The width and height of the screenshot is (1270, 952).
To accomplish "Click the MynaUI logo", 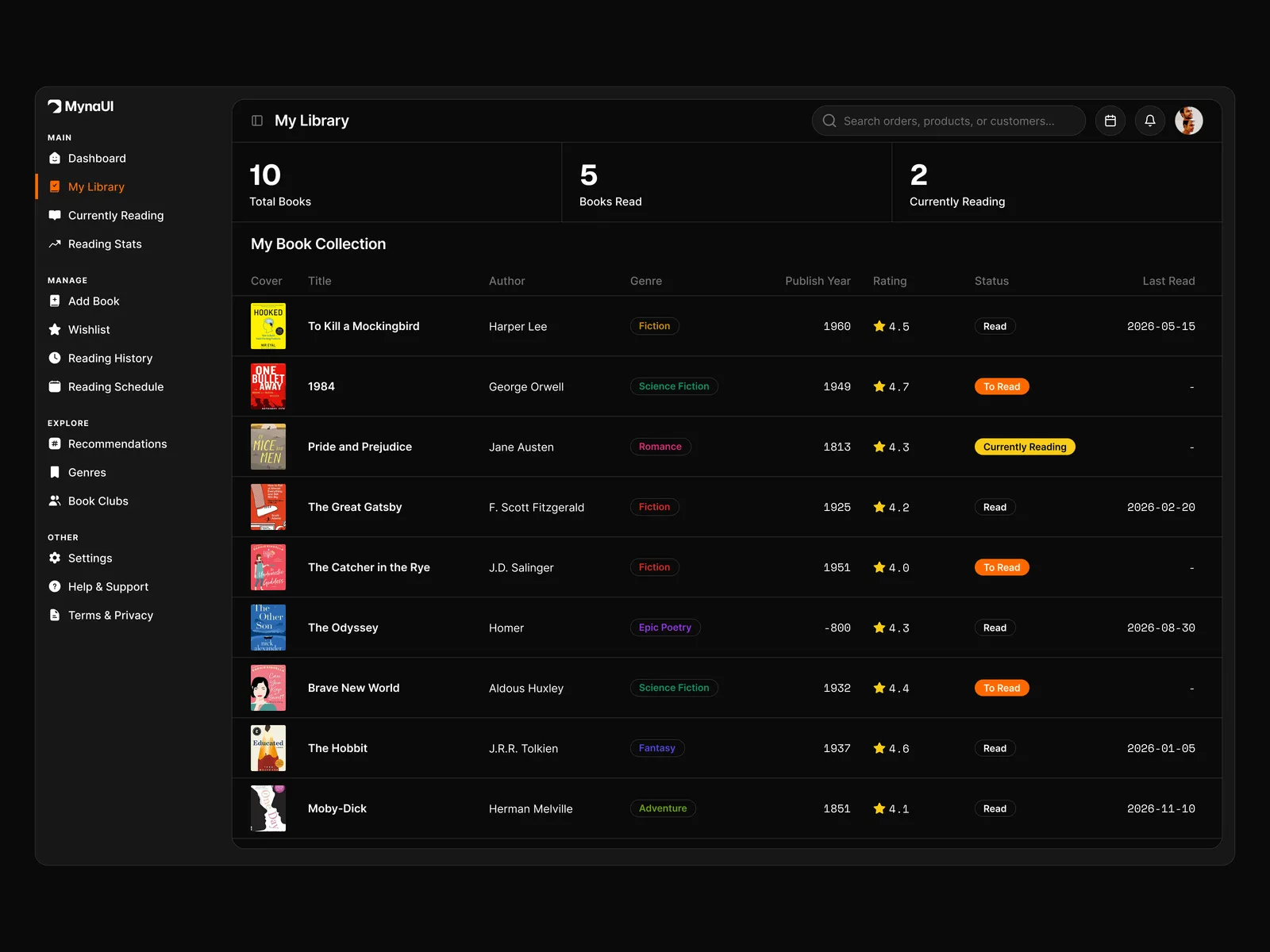I will (81, 106).
